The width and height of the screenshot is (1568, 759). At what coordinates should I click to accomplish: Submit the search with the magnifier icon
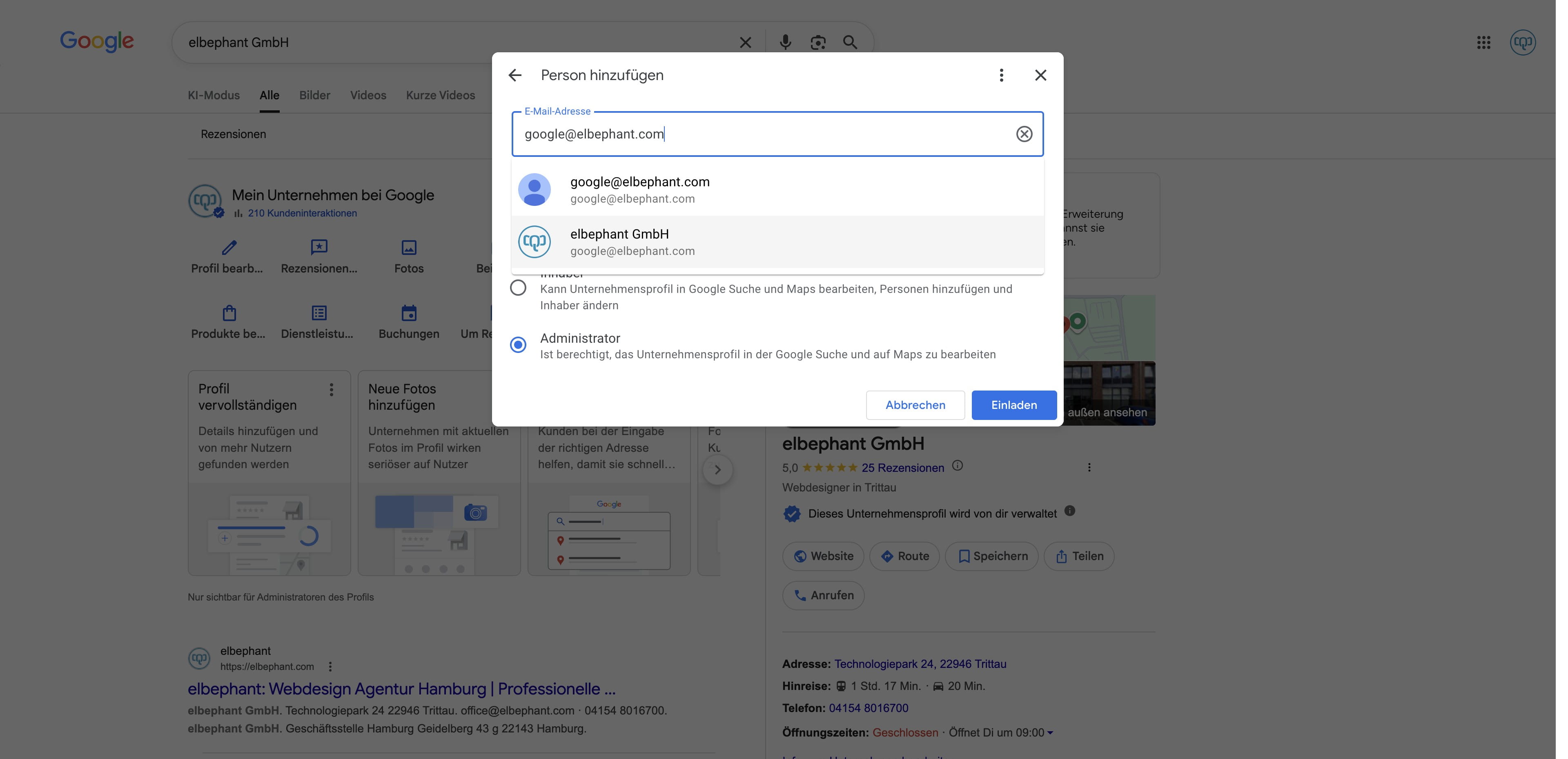point(850,42)
